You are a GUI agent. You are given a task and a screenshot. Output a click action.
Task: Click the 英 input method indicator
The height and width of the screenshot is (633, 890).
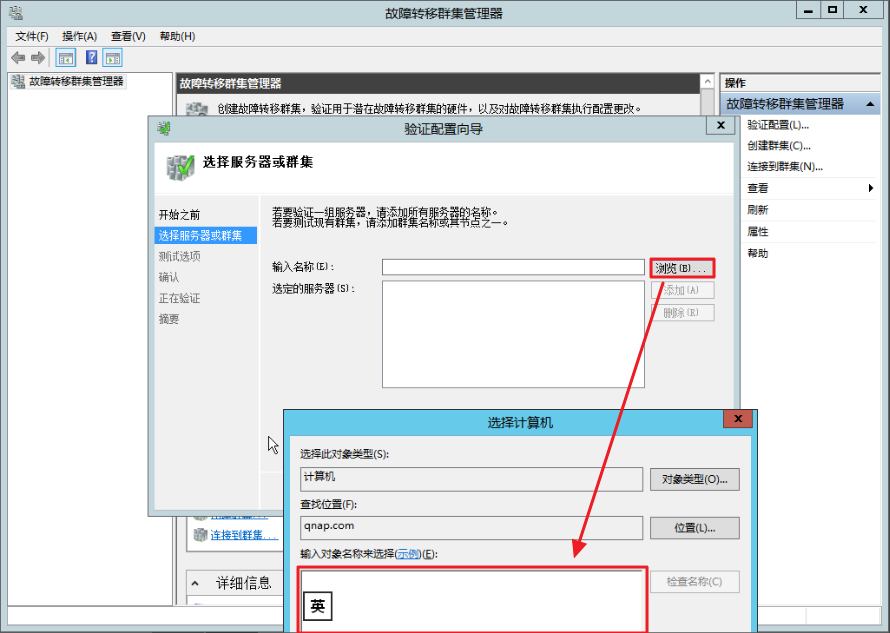tap(318, 606)
